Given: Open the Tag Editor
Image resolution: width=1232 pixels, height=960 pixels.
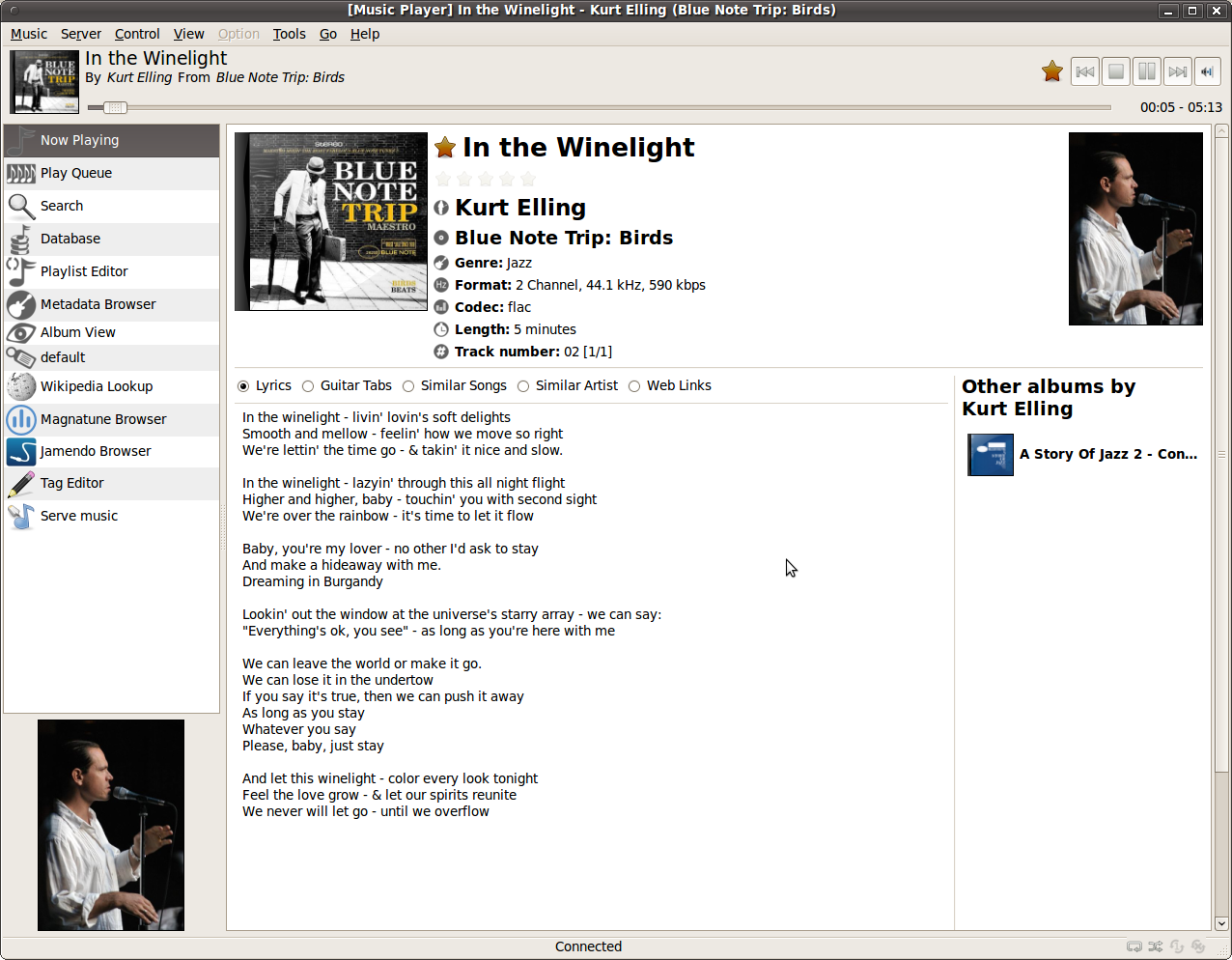Looking at the screenshot, I should pos(112,483).
